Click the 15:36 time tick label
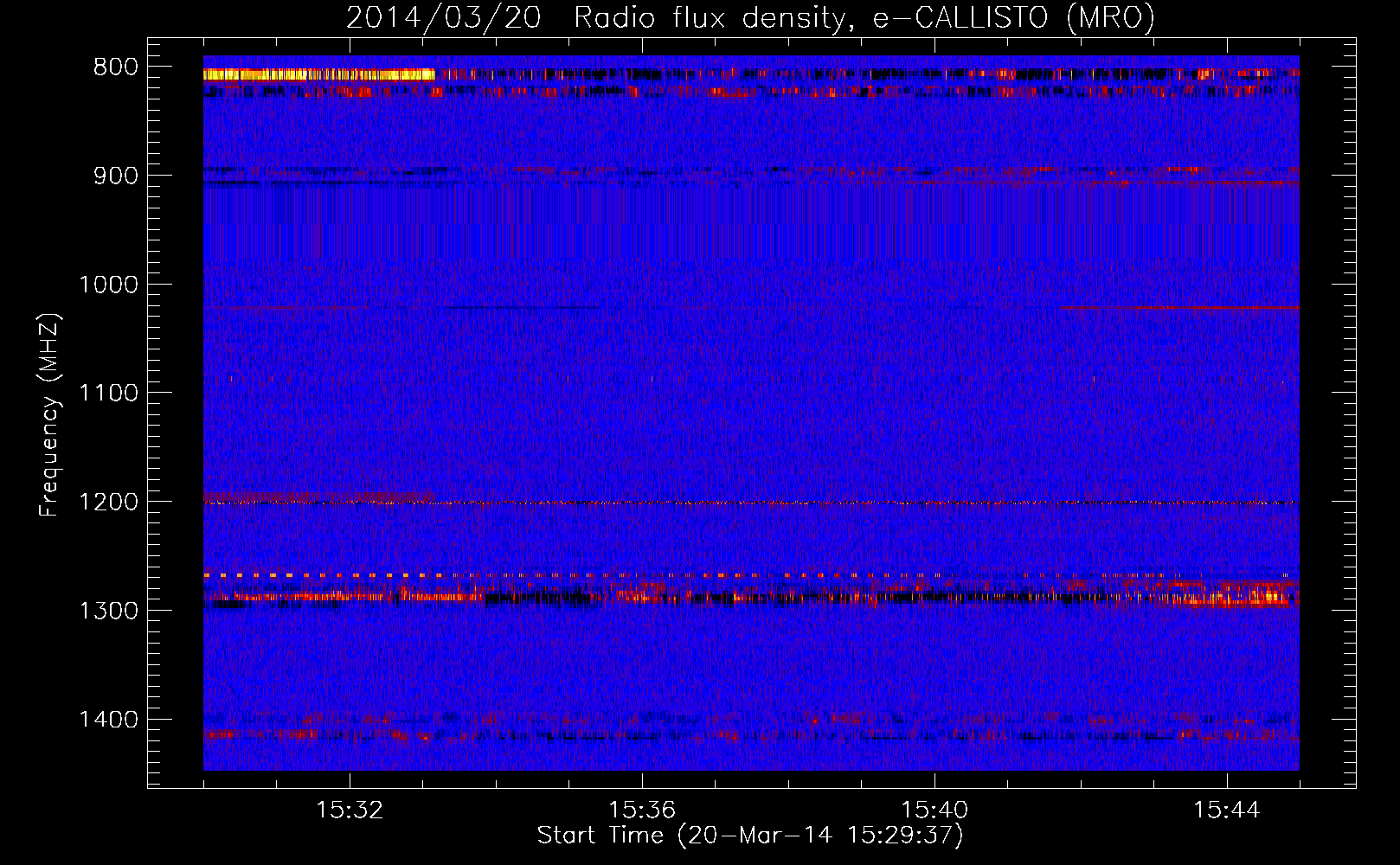1400x865 pixels. click(642, 811)
